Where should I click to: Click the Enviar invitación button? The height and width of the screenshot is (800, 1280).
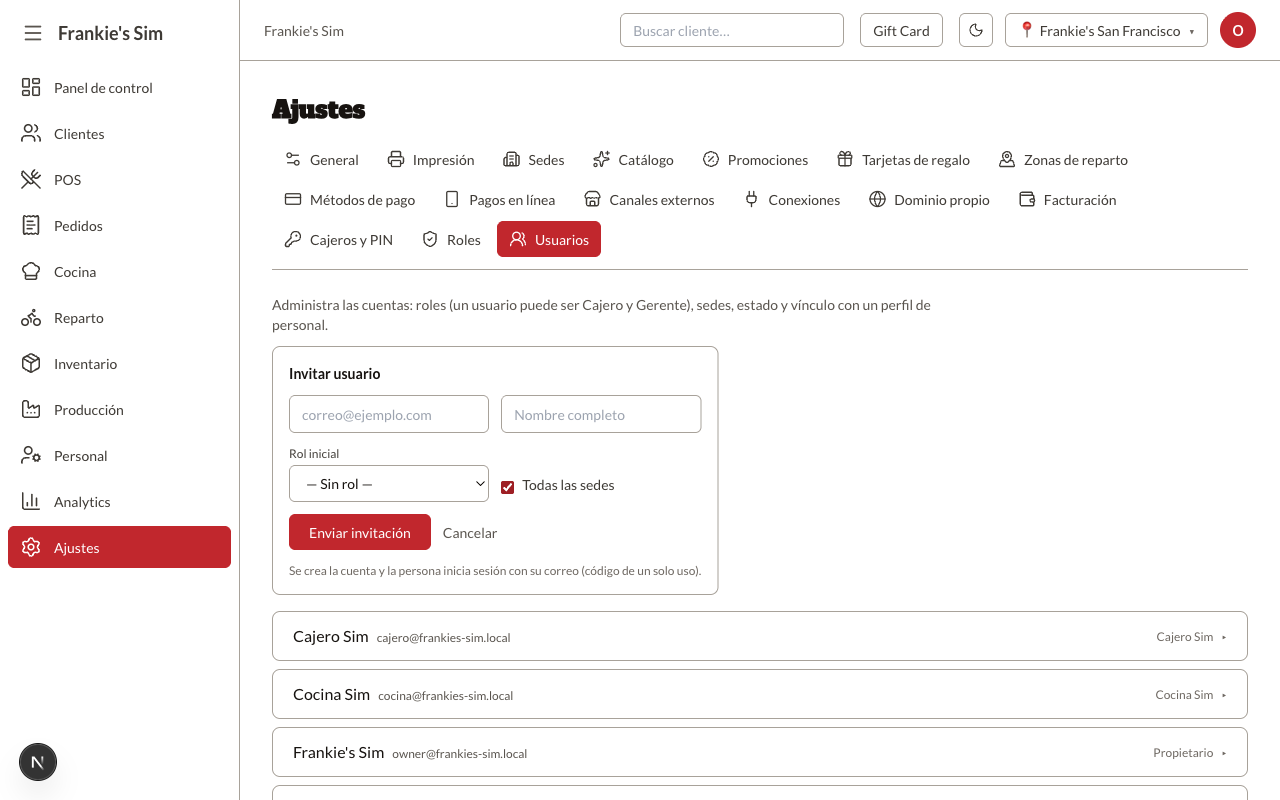[x=360, y=532]
